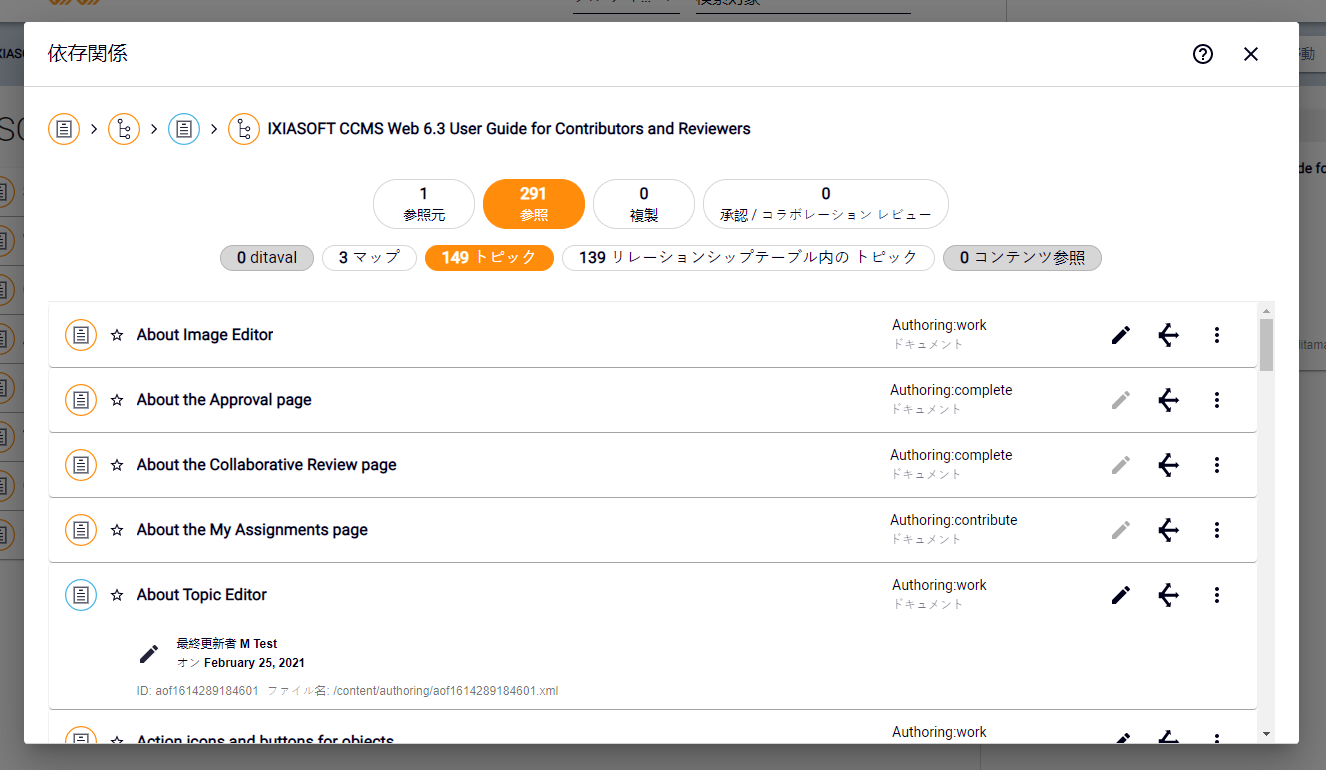Click the list scrollbar thumb

(1266, 345)
